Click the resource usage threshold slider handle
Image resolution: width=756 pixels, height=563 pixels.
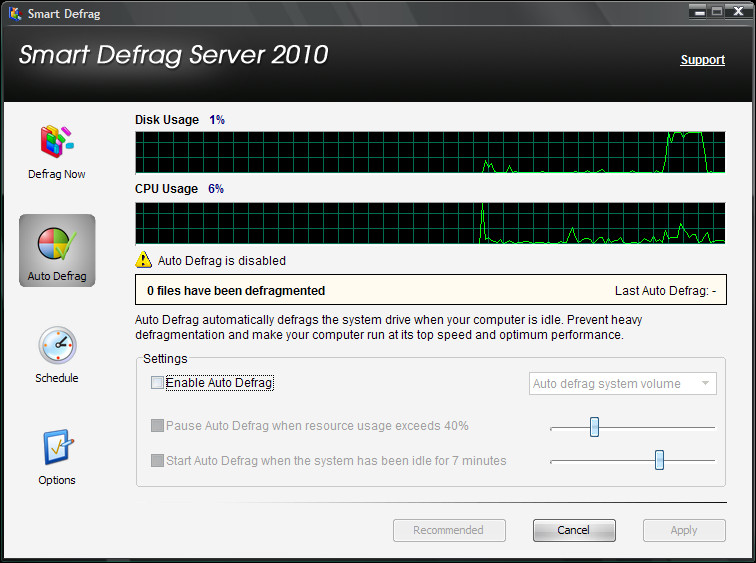tap(594, 427)
